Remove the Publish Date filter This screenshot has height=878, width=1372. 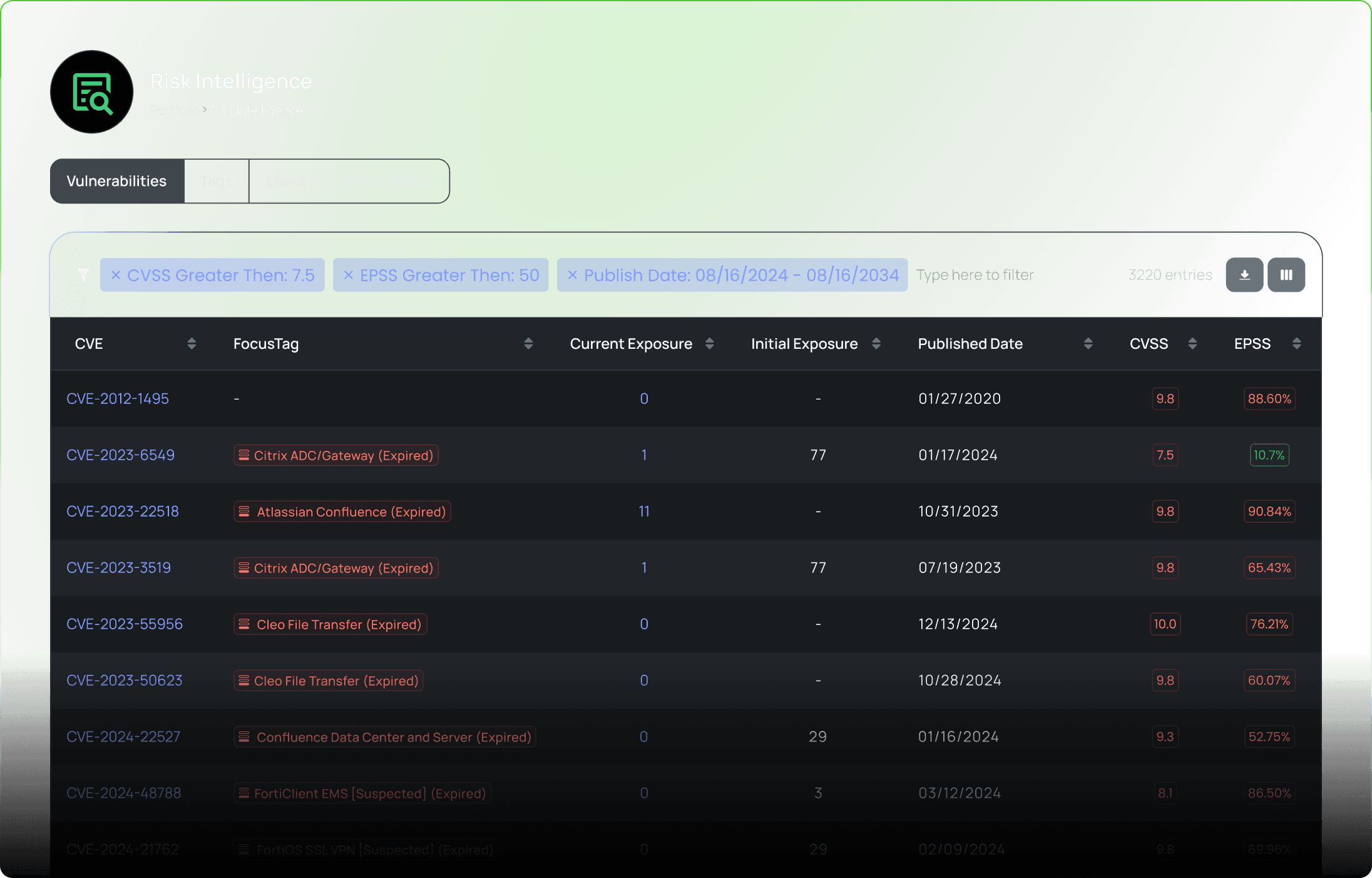pyautogui.click(x=572, y=275)
